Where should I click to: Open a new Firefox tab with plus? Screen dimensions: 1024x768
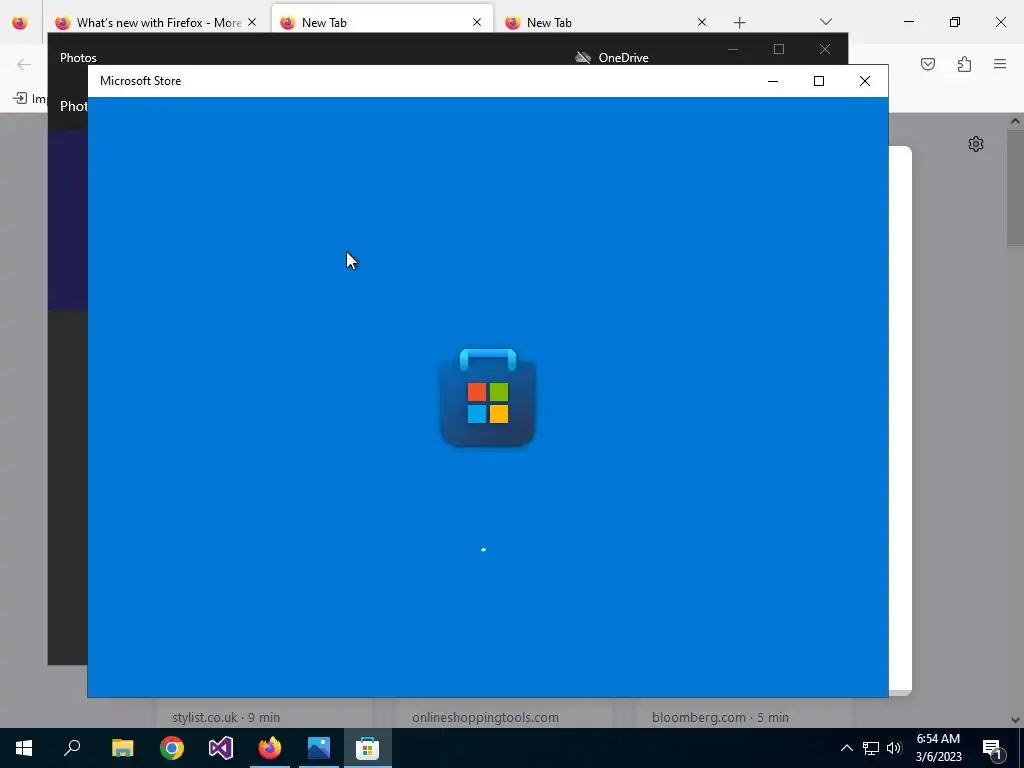pos(739,23)
